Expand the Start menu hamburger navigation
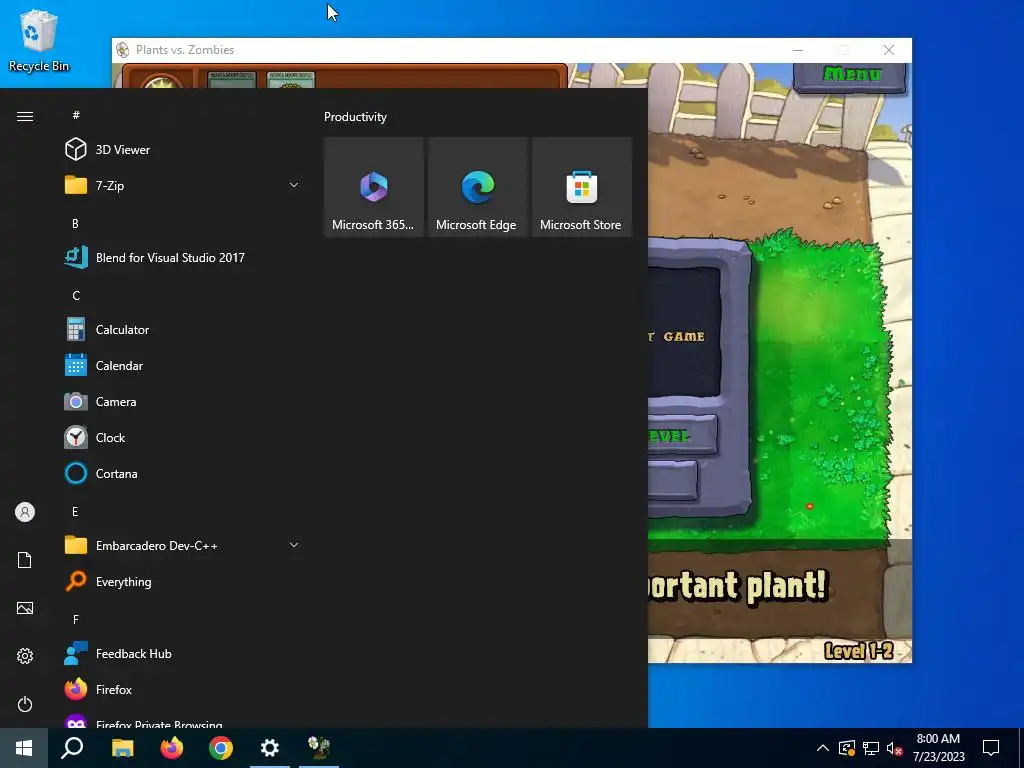Image resolution: width=1024 pixels, height=768 pixels. [25, 116]
